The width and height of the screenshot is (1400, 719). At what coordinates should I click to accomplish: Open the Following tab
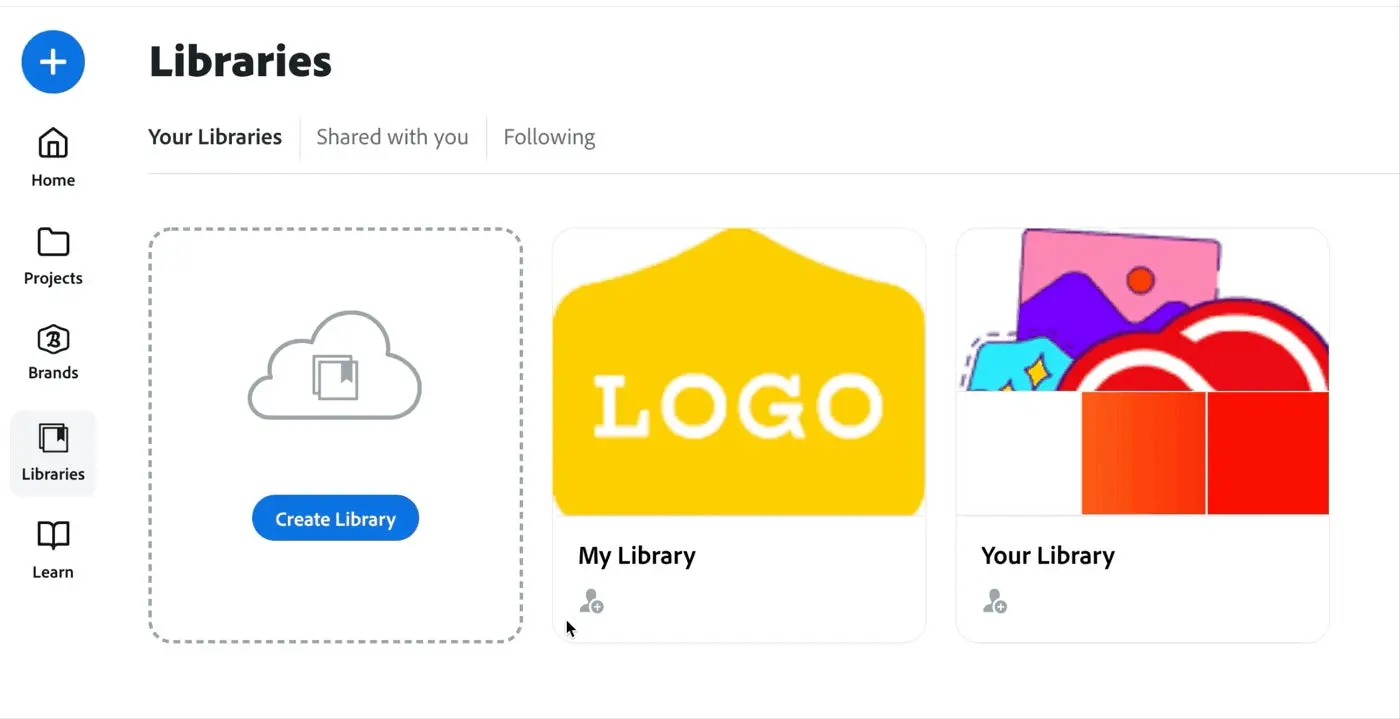pos(548,136)
